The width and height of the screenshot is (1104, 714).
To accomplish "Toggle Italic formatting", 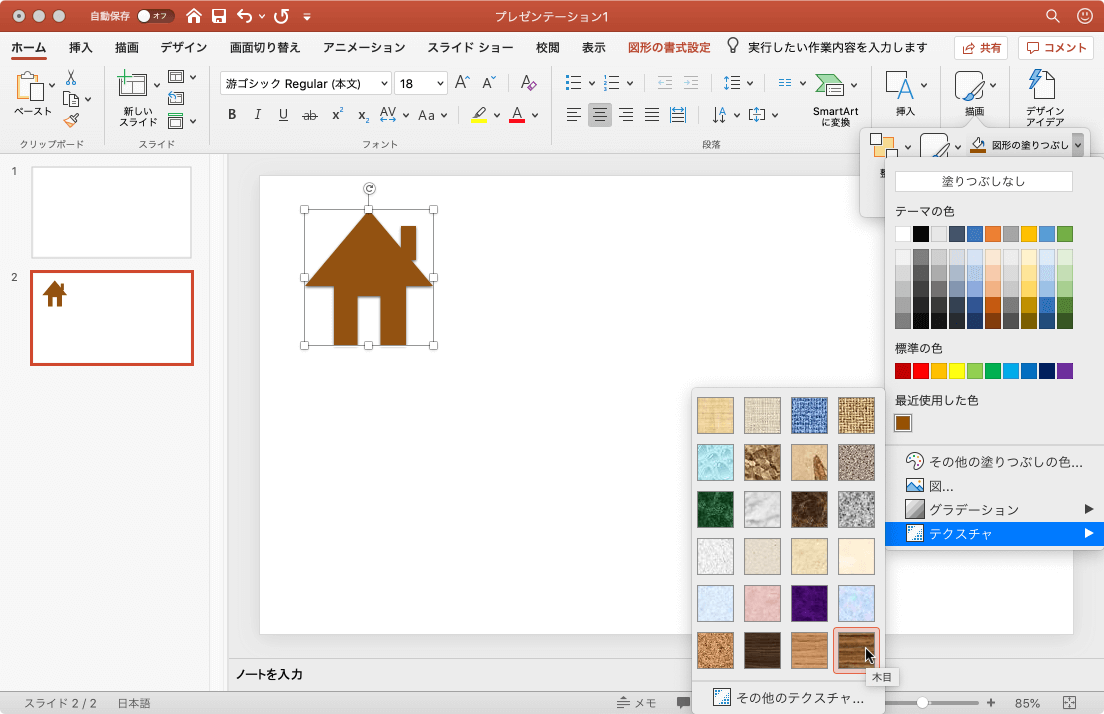I will 258,115.
